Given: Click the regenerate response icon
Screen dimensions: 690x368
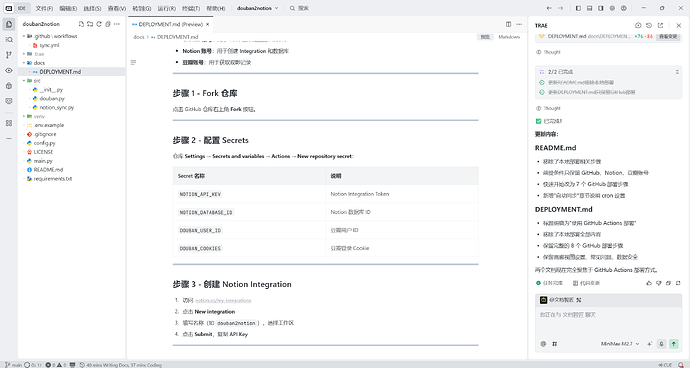Looking at the screenshot, I should 678,283.
